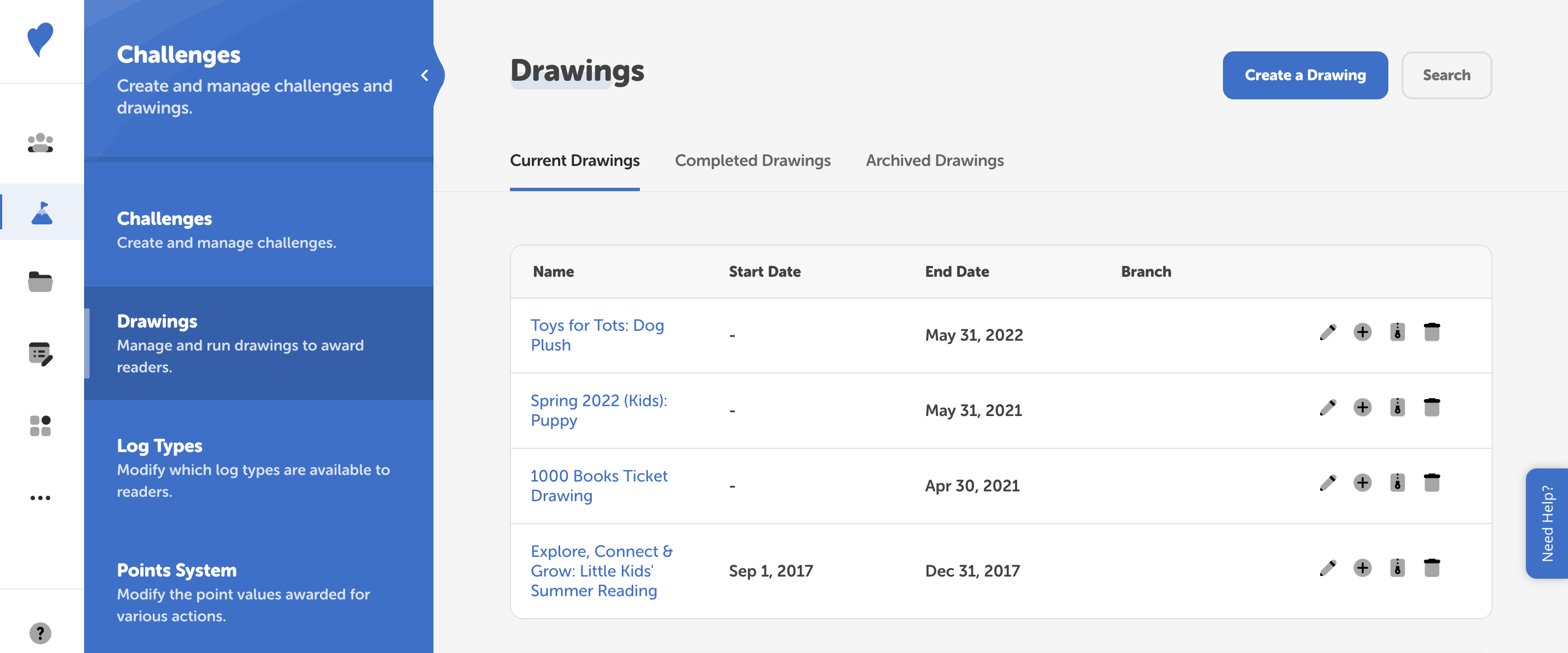Image resolution: width=1568 pixels, height=653 pixels.
Task: Select the Readers icon in the sidebar
Action: [x=40, y=142]
